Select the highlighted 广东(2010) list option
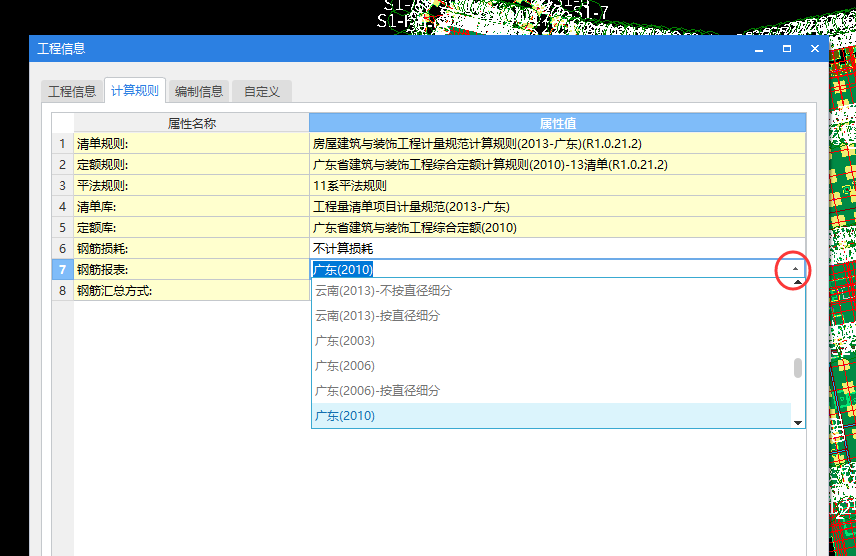 (551, 416)
